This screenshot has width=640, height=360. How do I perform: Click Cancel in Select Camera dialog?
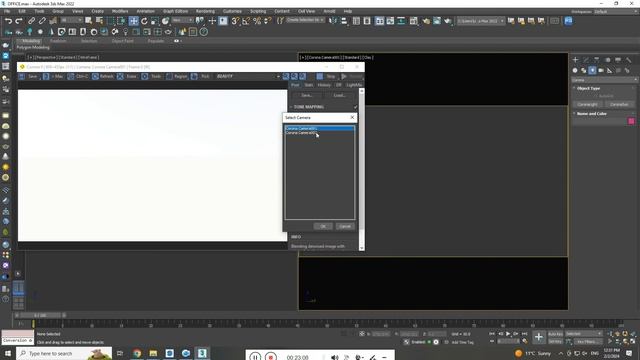coord(344,226)
